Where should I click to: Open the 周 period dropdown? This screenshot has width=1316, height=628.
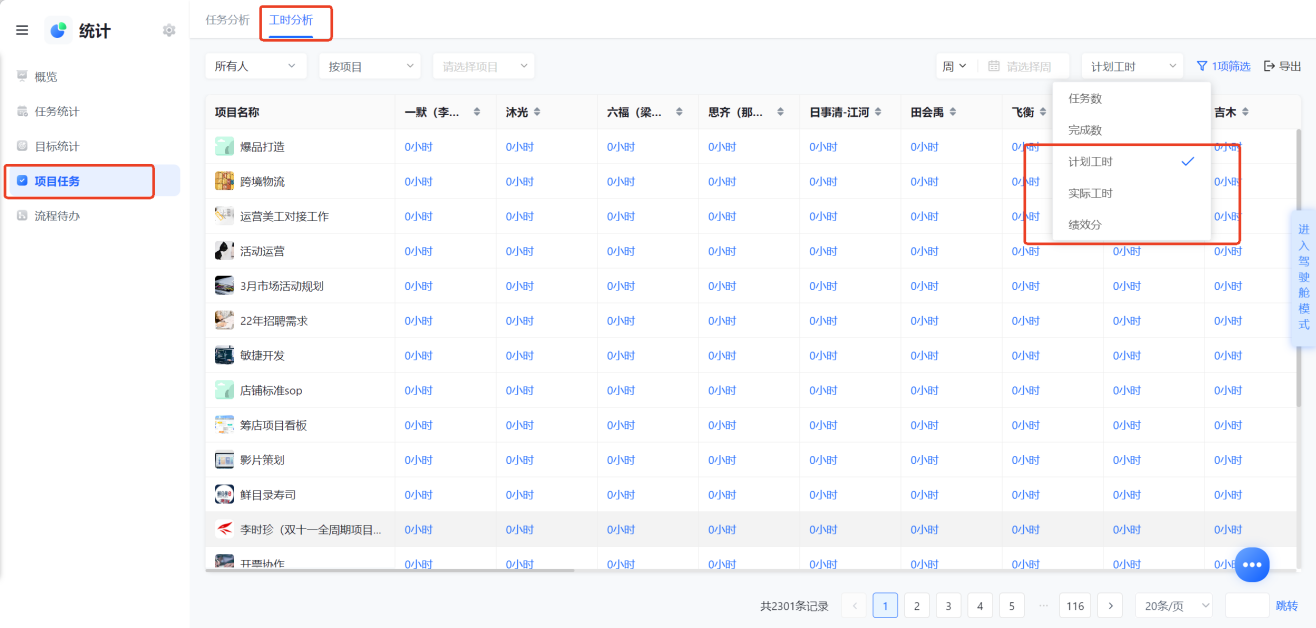click(954, 66)
